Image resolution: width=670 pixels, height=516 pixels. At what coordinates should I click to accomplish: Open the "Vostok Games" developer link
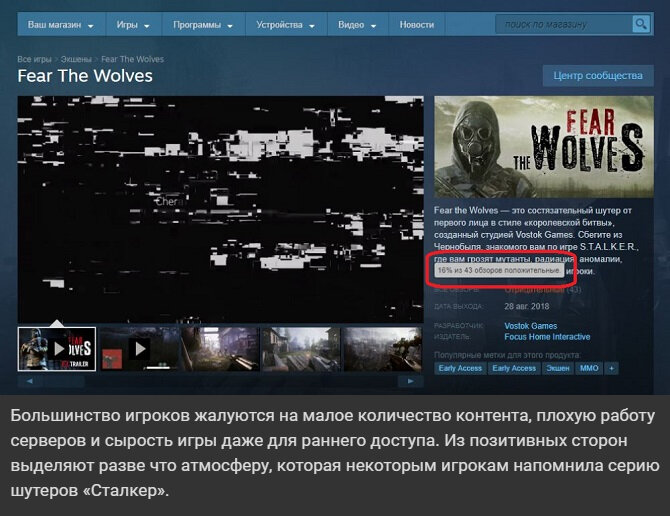point(531,326)
